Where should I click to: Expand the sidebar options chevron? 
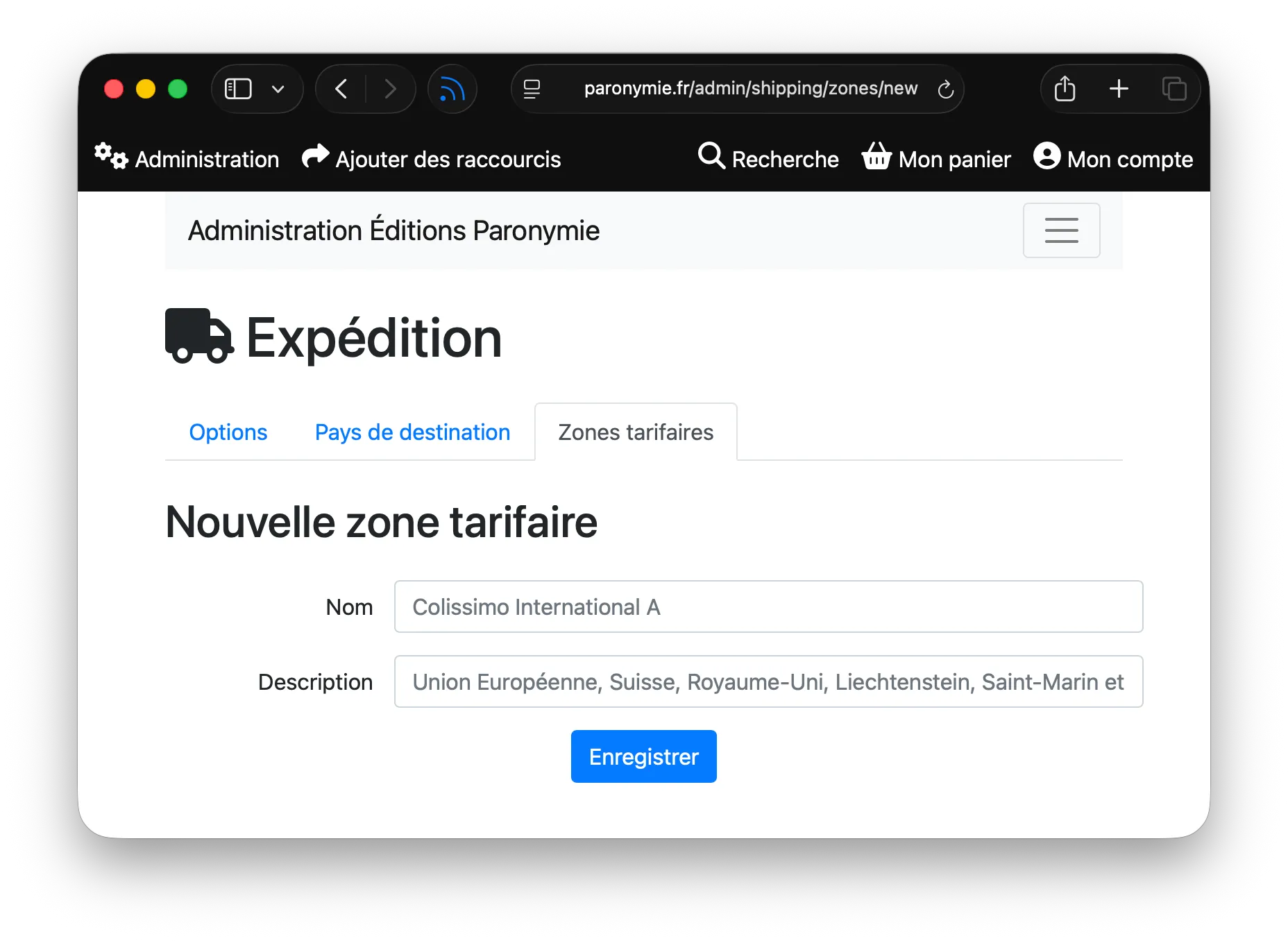[x=278, y=89]
